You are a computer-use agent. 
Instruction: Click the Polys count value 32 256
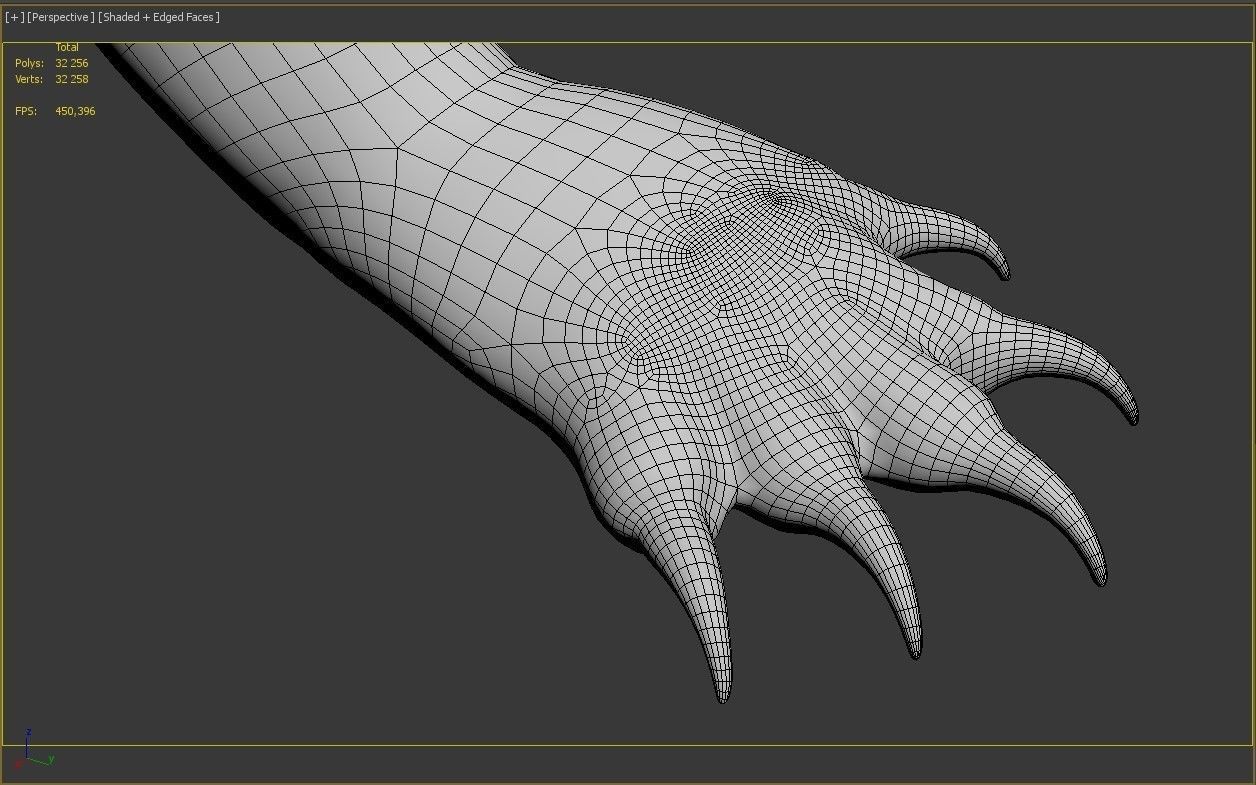pos(72,63)
